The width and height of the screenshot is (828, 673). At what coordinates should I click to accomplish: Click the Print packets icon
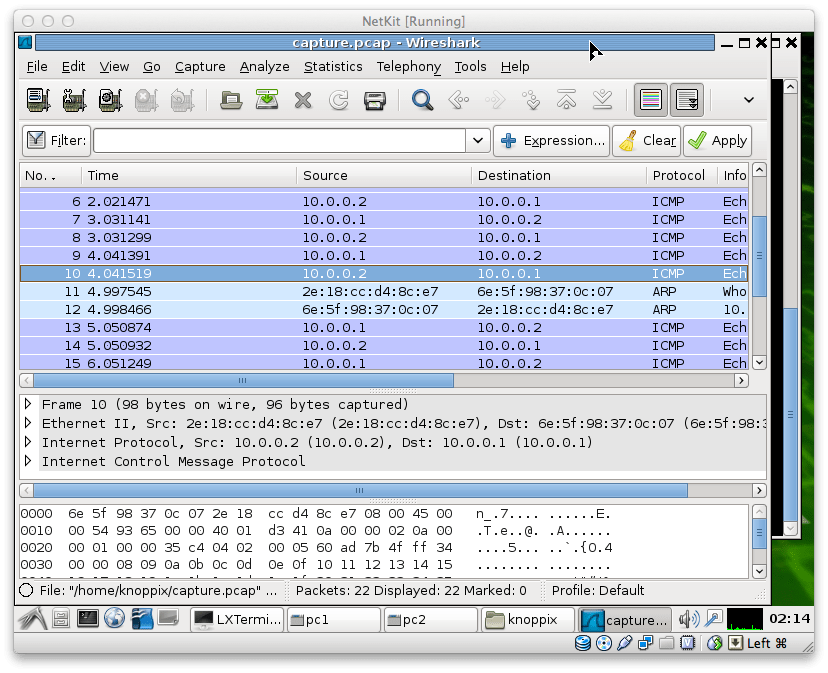point(375,100)
